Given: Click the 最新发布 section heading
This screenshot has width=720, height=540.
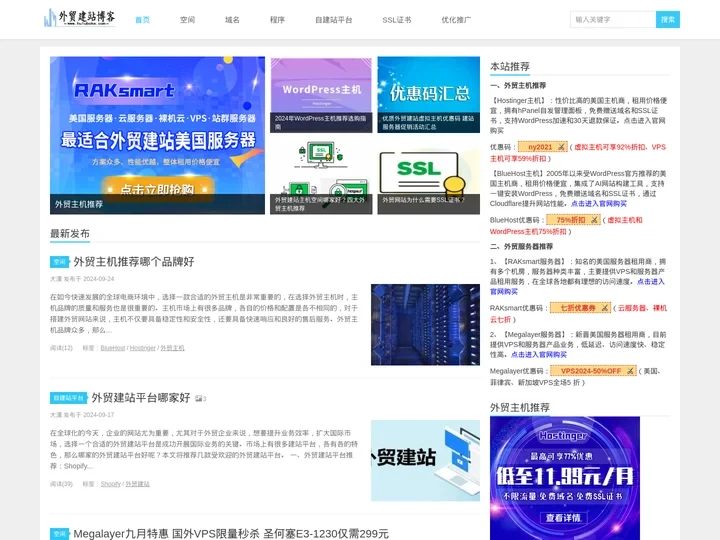Looking at the screenshot, I should coord(70,233).
